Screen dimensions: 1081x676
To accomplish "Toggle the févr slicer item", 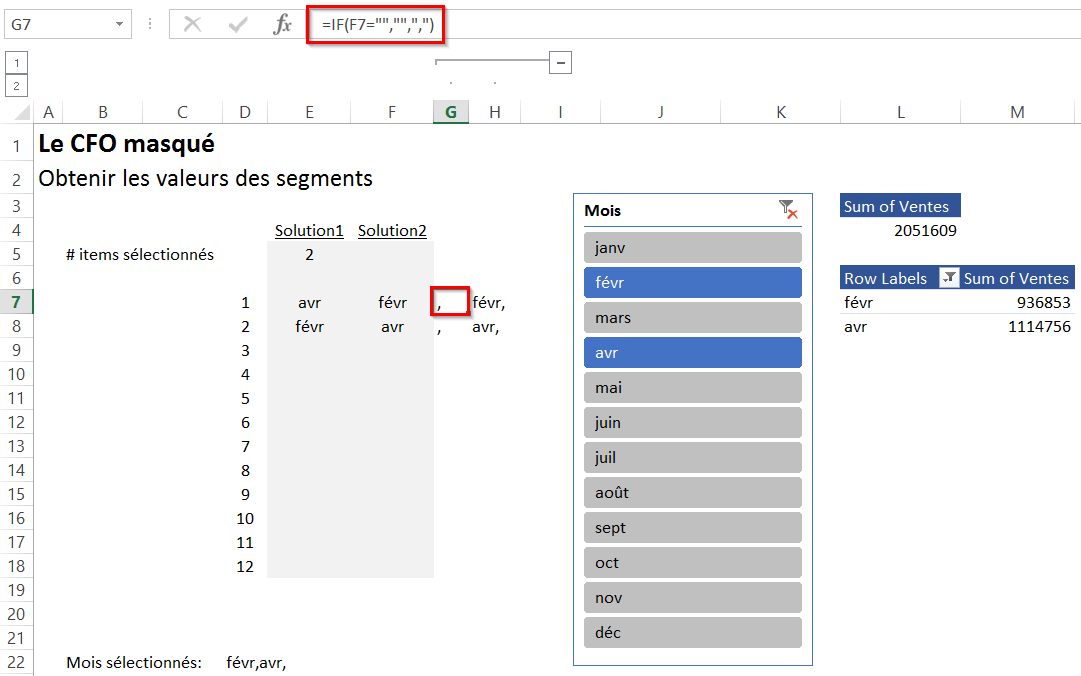I will [693, 283].
